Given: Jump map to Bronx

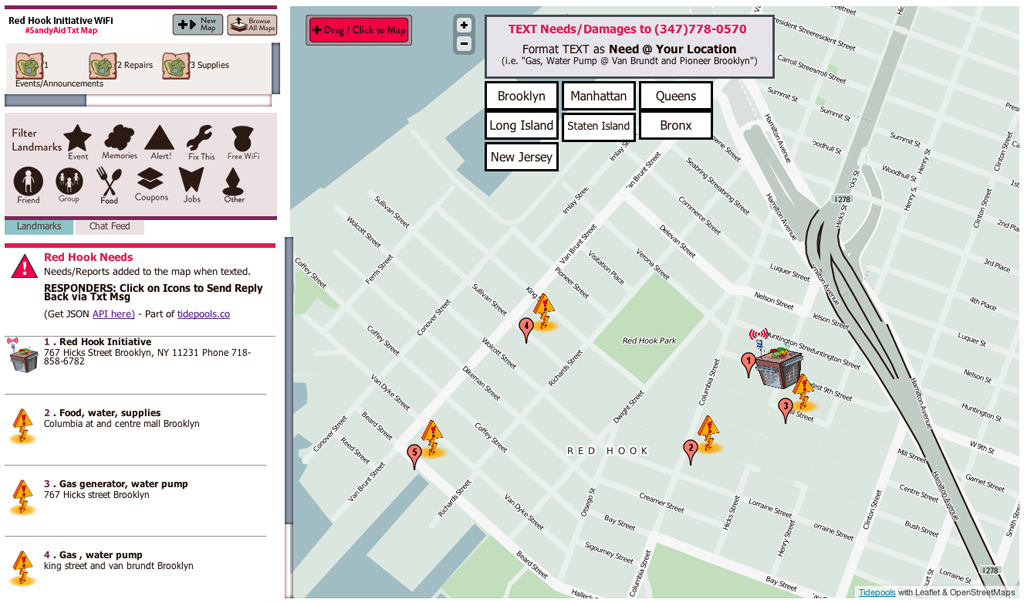Looking at the screenshot, I should (675, 125).
